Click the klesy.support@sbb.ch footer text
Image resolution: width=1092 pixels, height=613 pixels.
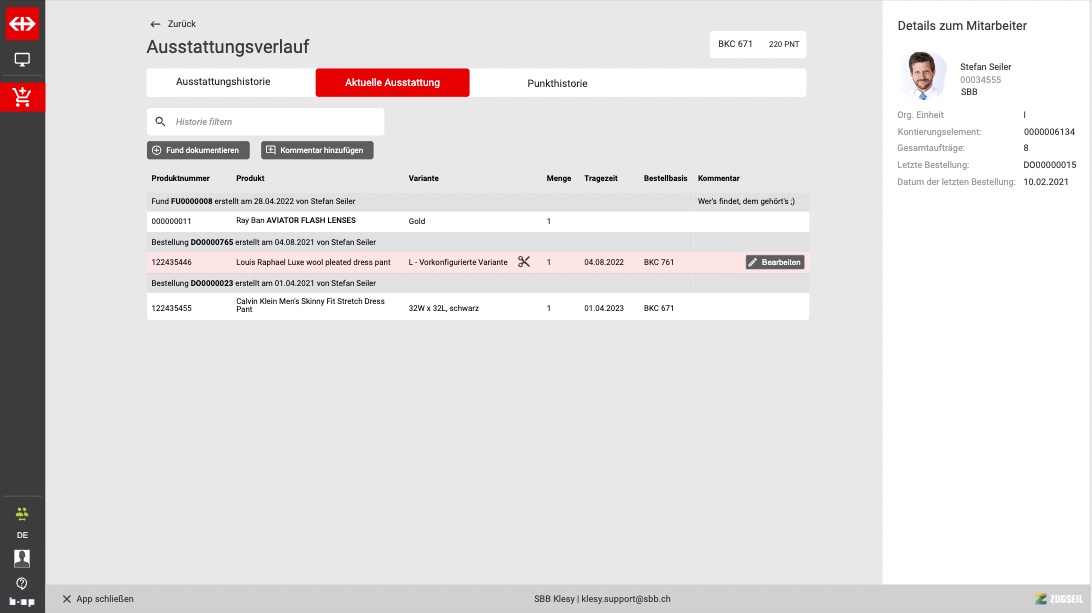tap(626, 599)
